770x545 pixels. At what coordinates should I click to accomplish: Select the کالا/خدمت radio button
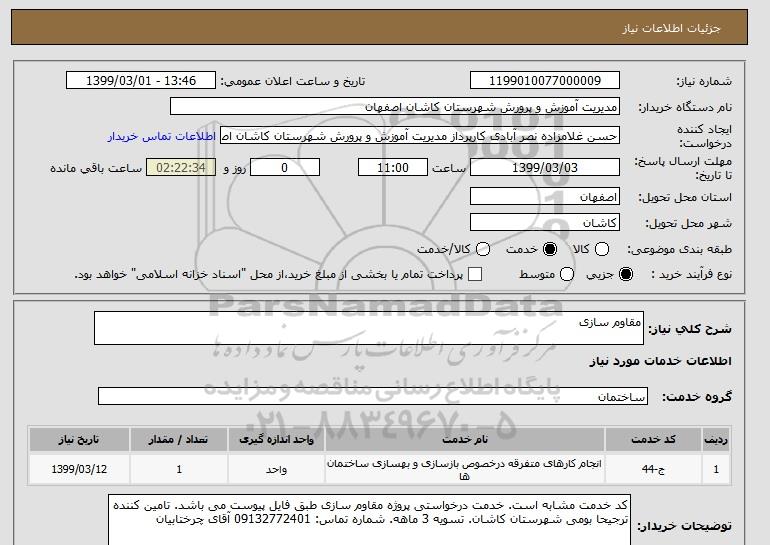[x=483, y=249]
